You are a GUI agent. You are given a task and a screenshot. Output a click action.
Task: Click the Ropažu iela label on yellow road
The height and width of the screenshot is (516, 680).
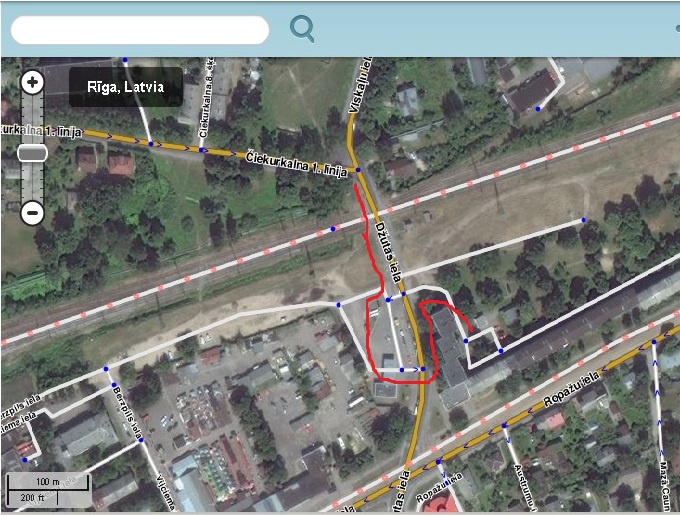tap(572, 389)
